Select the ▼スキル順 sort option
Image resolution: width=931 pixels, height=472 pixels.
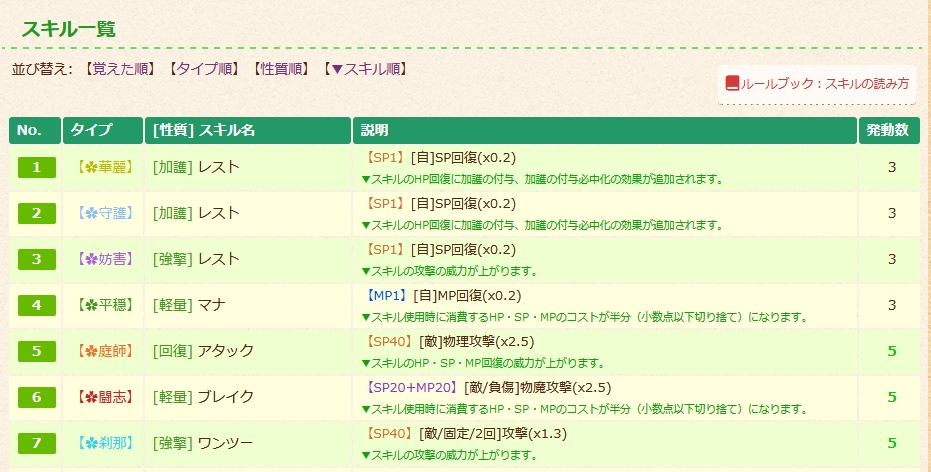click(x=365, y=69)
